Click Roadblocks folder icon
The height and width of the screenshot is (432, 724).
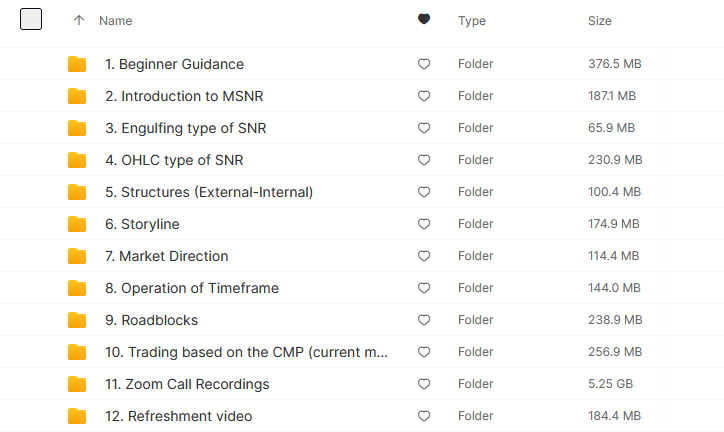pyautogui.click(x=77, y=320)
